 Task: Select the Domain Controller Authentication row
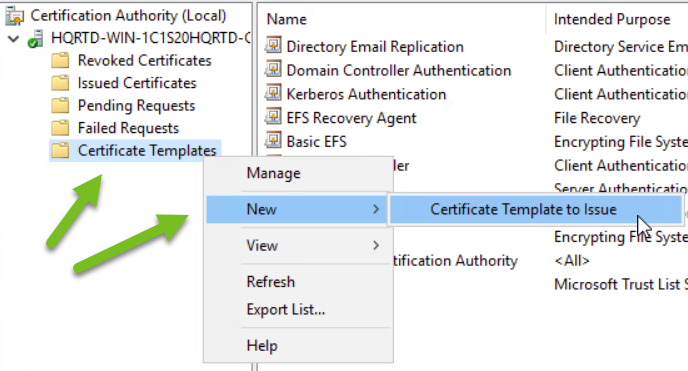[398, 70]
